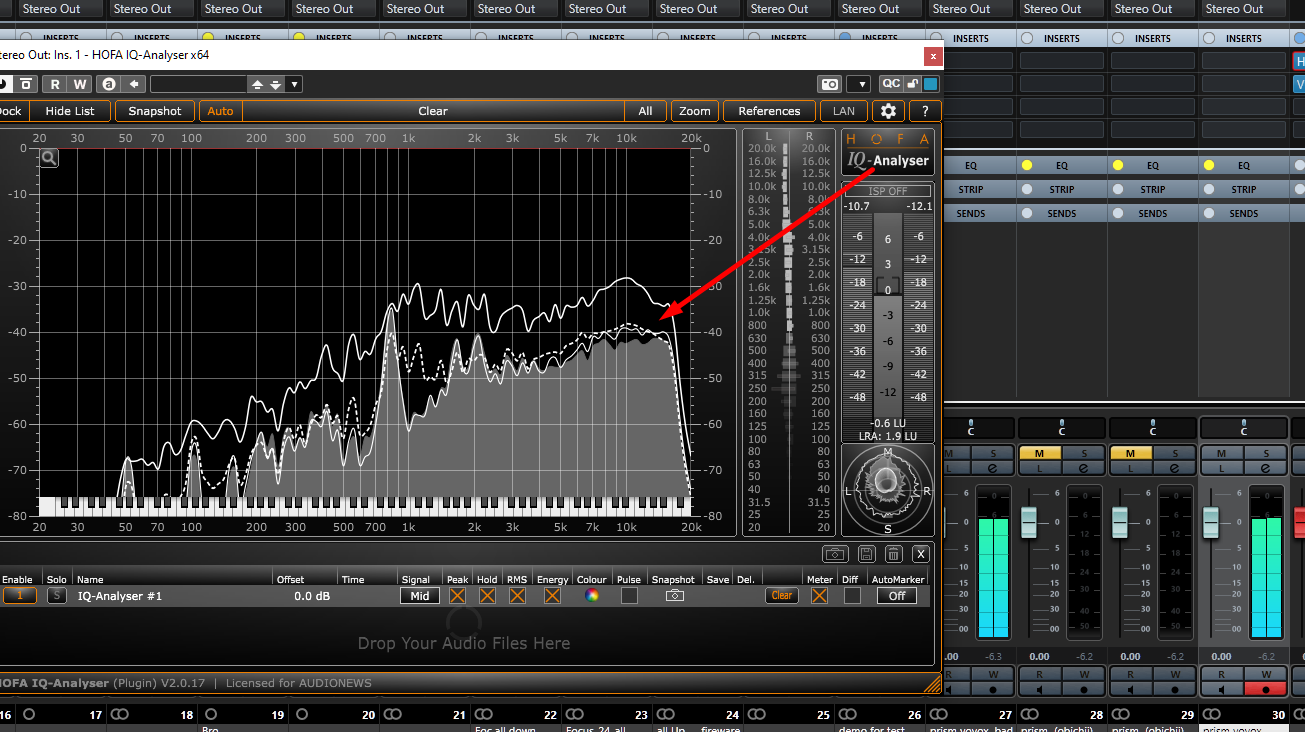Toggle the ISP OFF button above the meter
This screenshot has height=732, width=1305.
(888, 191)
